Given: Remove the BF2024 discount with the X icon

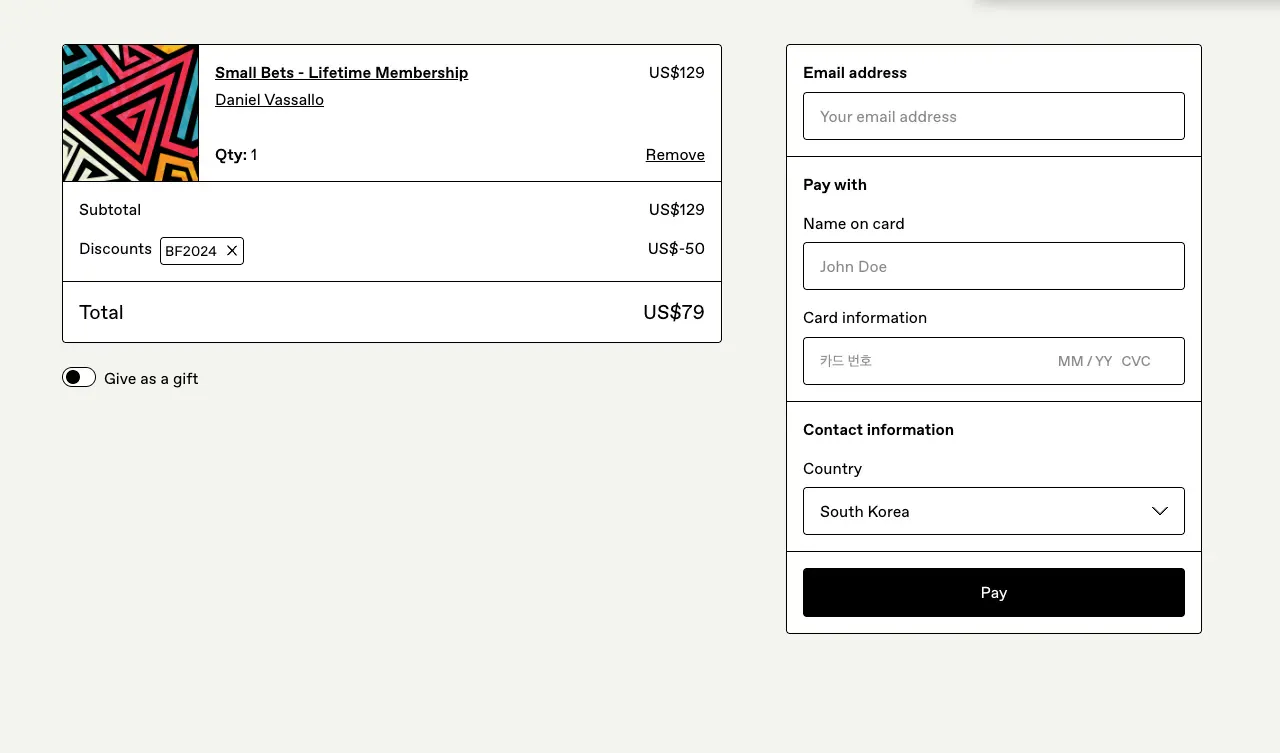Looking at the screenshot, I should [232, 251].
